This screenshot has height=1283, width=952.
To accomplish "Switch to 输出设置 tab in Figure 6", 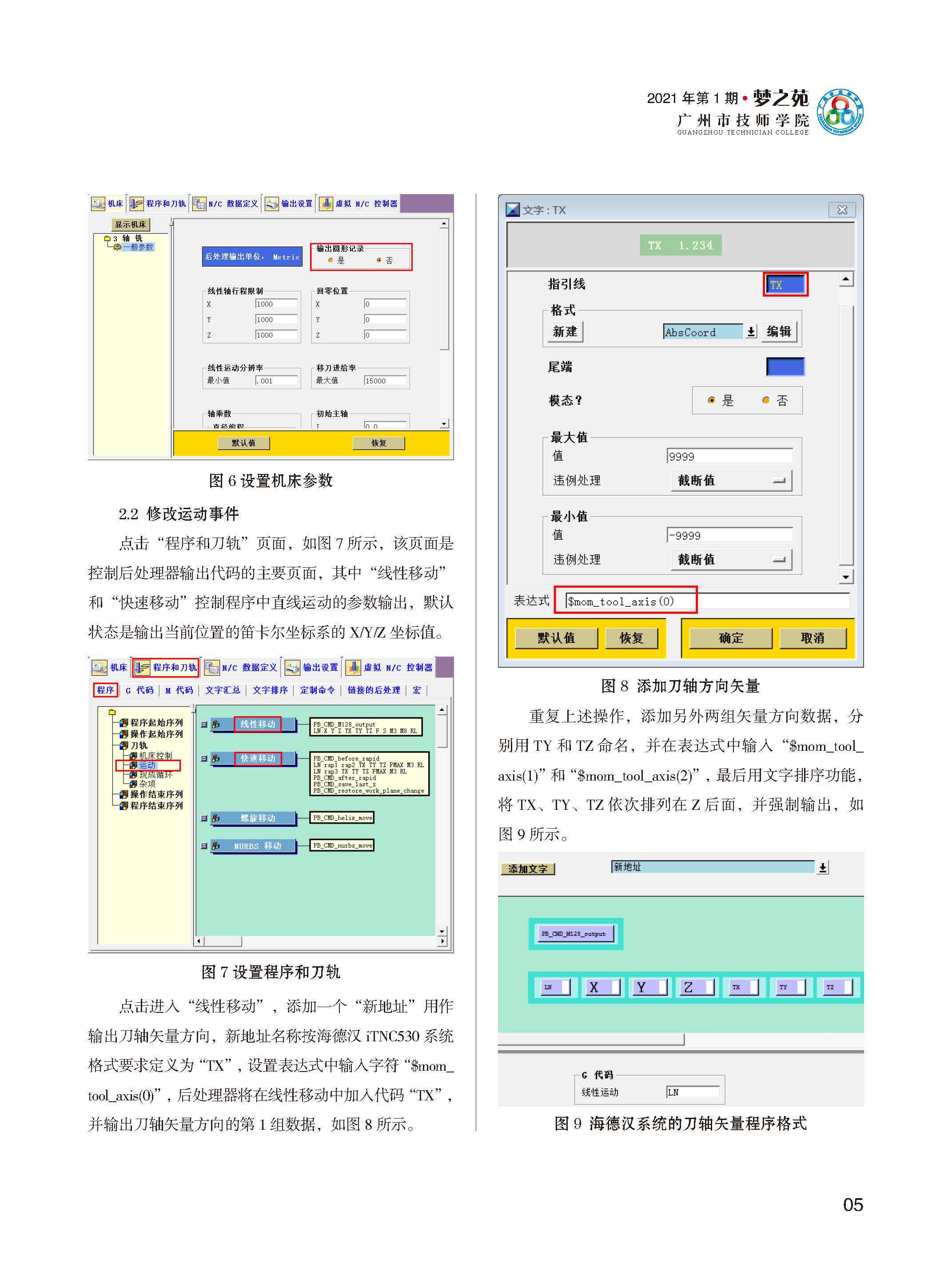I will [289, 203].
